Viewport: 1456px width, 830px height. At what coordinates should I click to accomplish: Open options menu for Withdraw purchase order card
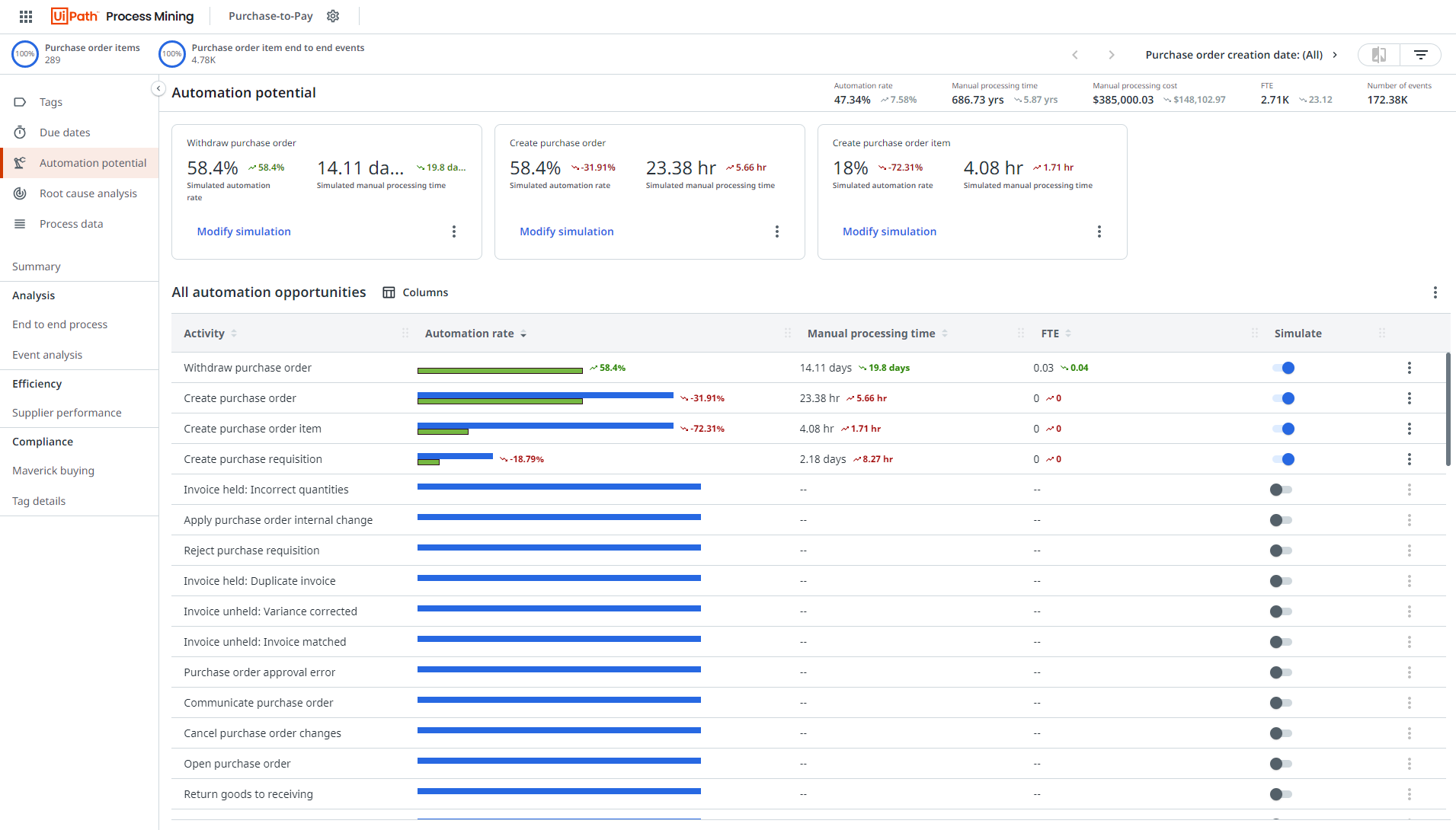(454, 231)
